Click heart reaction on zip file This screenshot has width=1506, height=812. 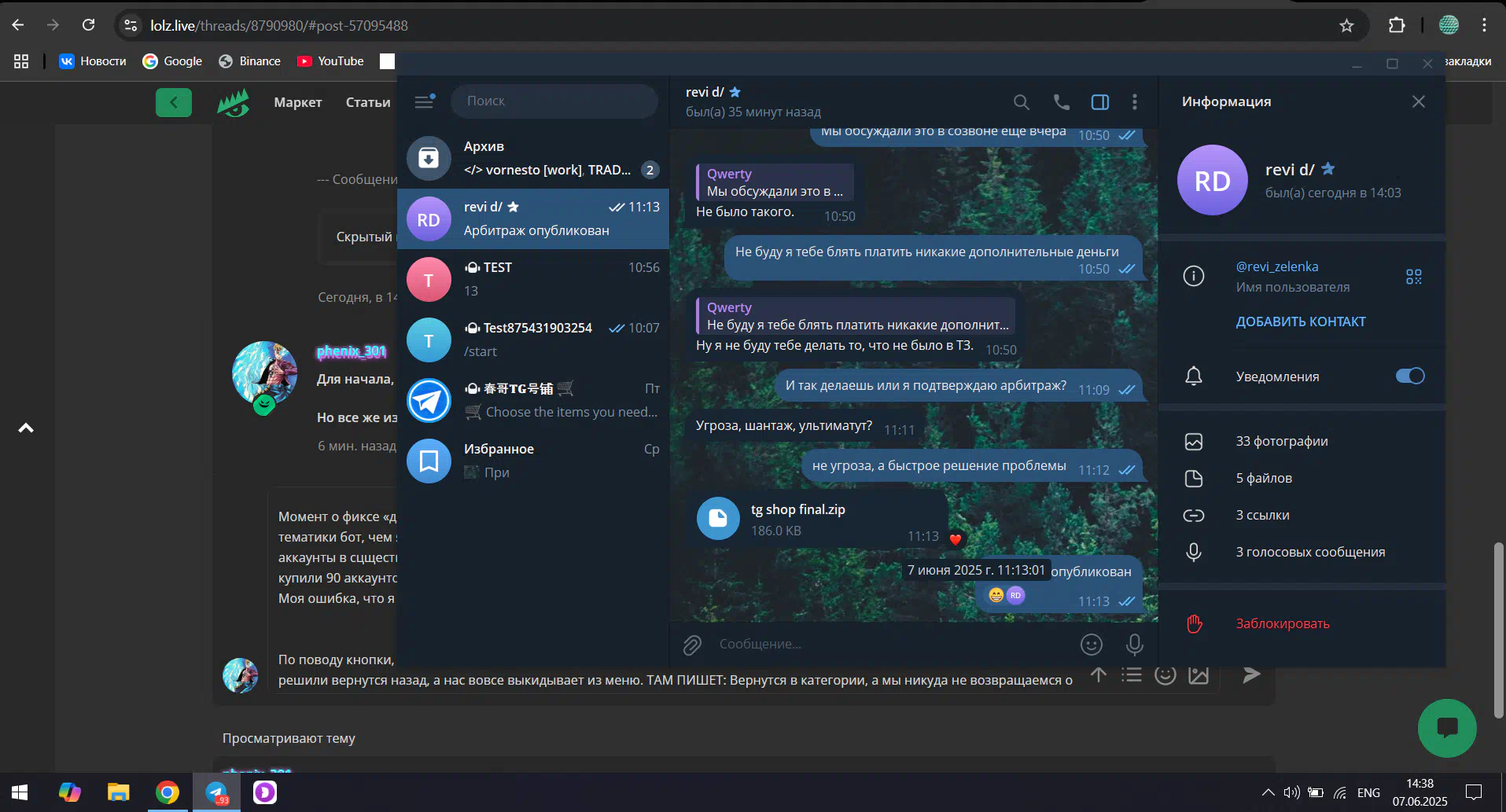pos(955,539)
